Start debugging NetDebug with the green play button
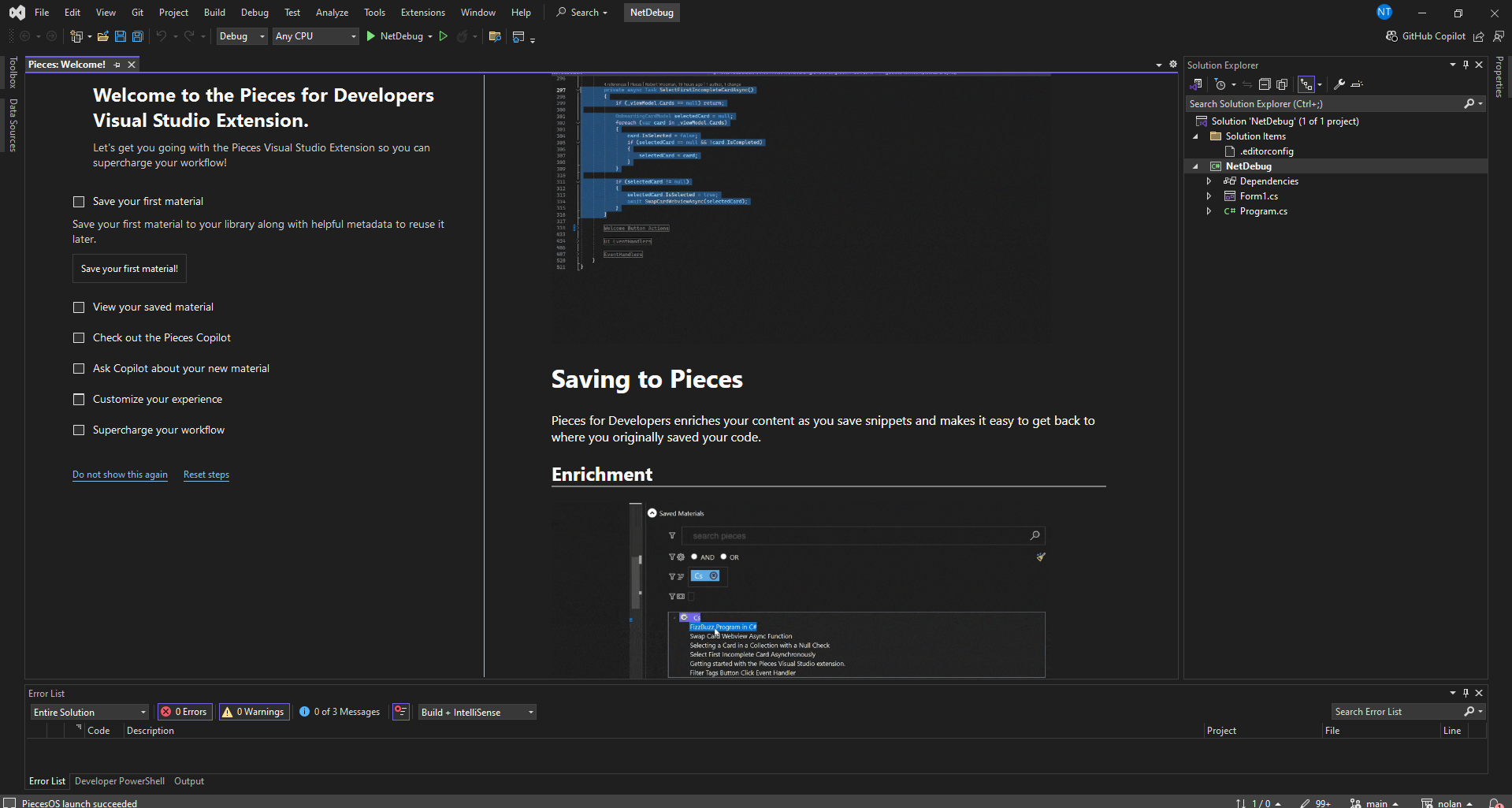Screen dimensions: 1512x808 click(371, 36)
